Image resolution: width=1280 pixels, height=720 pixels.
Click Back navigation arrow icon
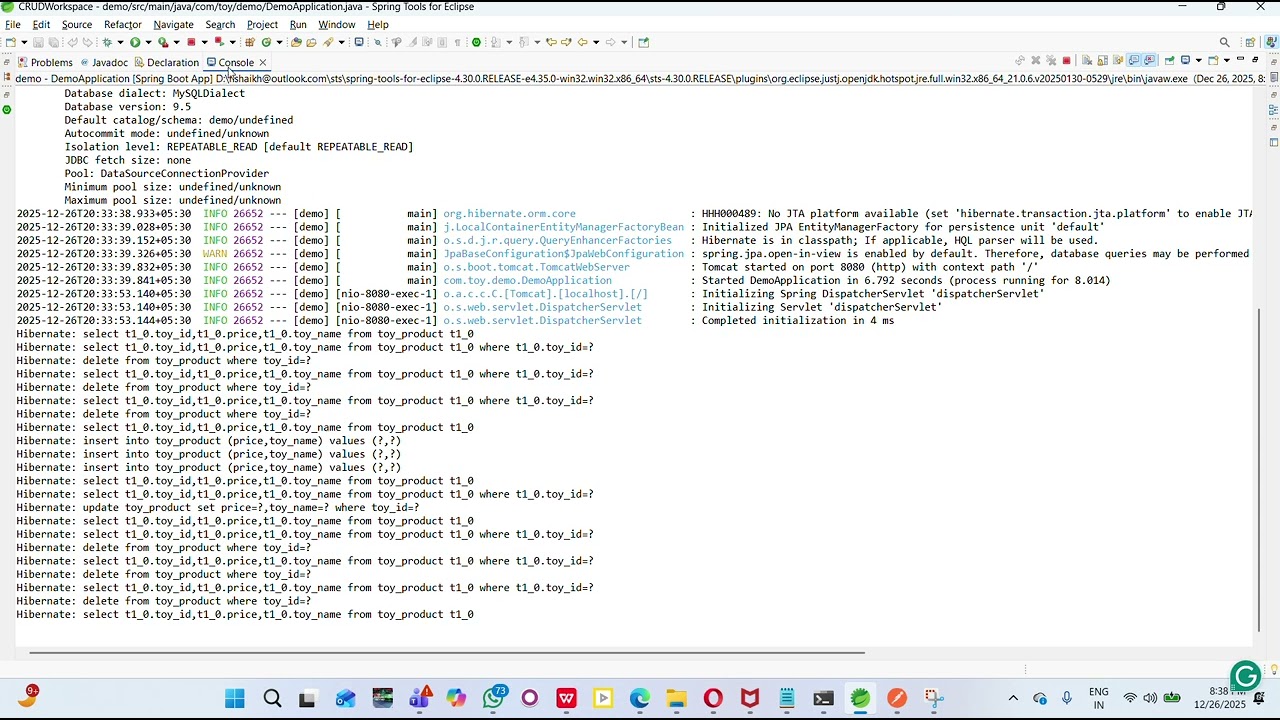tap(582, 42)
